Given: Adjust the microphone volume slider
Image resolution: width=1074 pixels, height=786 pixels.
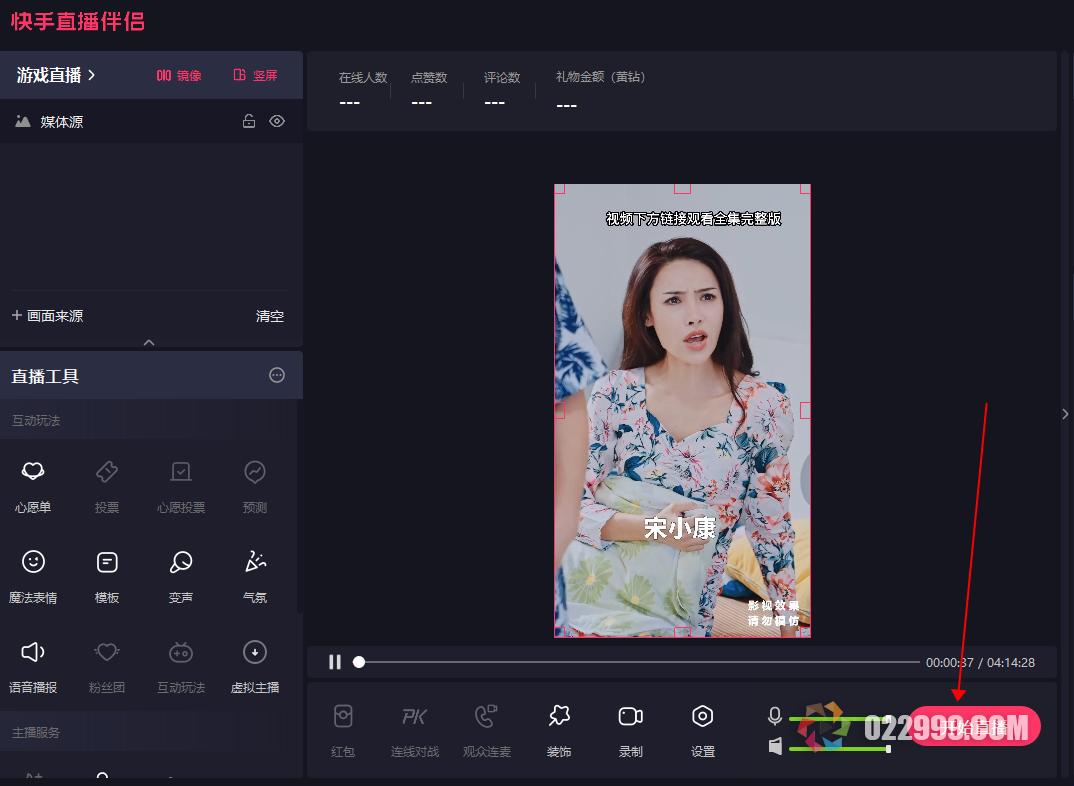Looking at the screenshot, I should click(x=840, y=719).
